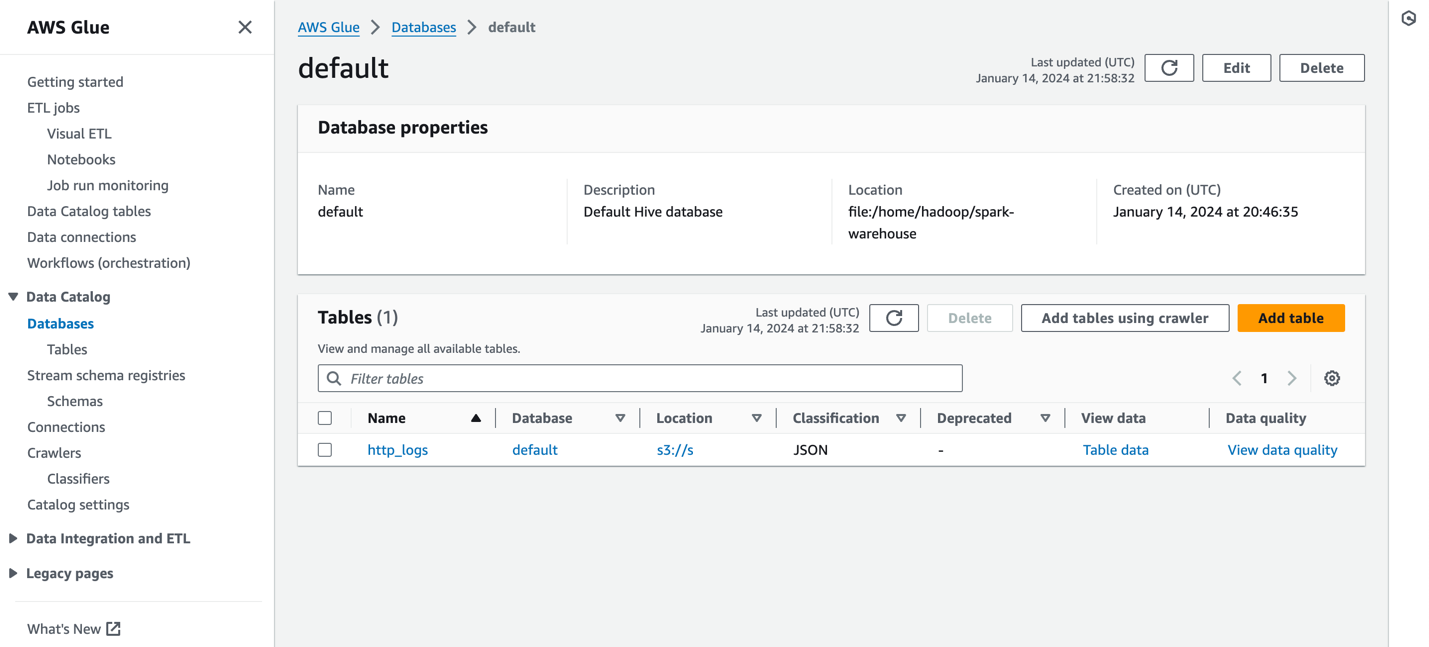The width and height of the screenshot is (1429, 647).
Task: Open Job run monitoring page
Action: pyautogui.click(x=108, y=186)
